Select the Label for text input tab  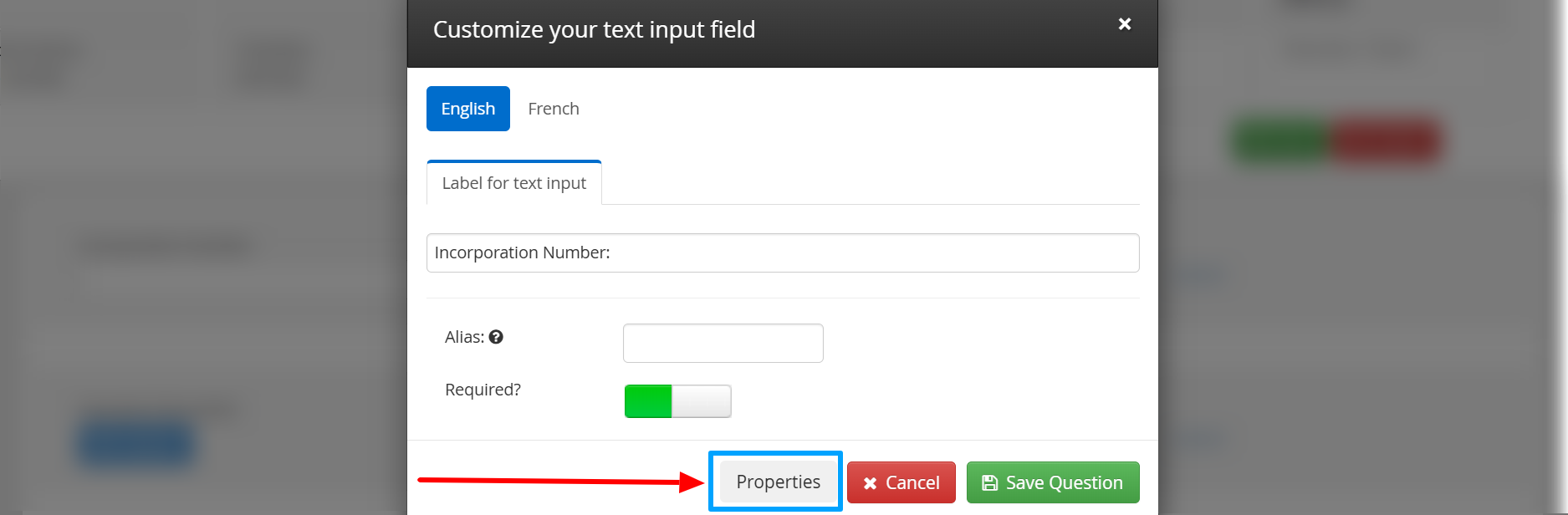click(514, 183)
